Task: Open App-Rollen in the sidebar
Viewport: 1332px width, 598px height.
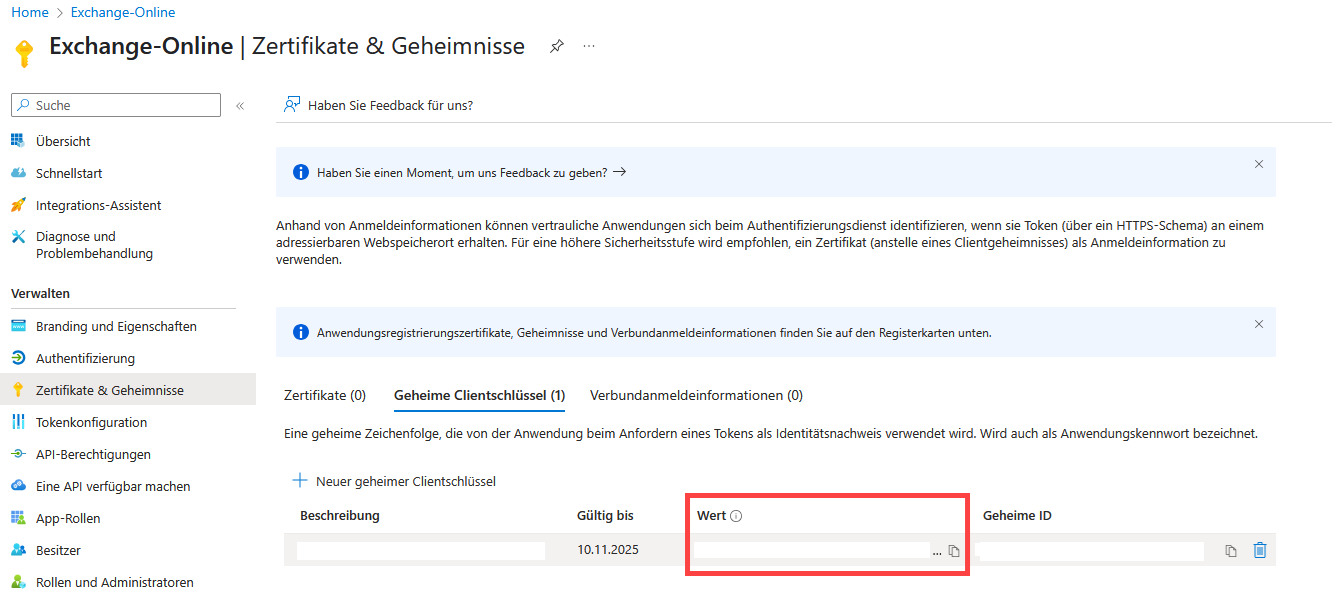Action: point(68,518)
